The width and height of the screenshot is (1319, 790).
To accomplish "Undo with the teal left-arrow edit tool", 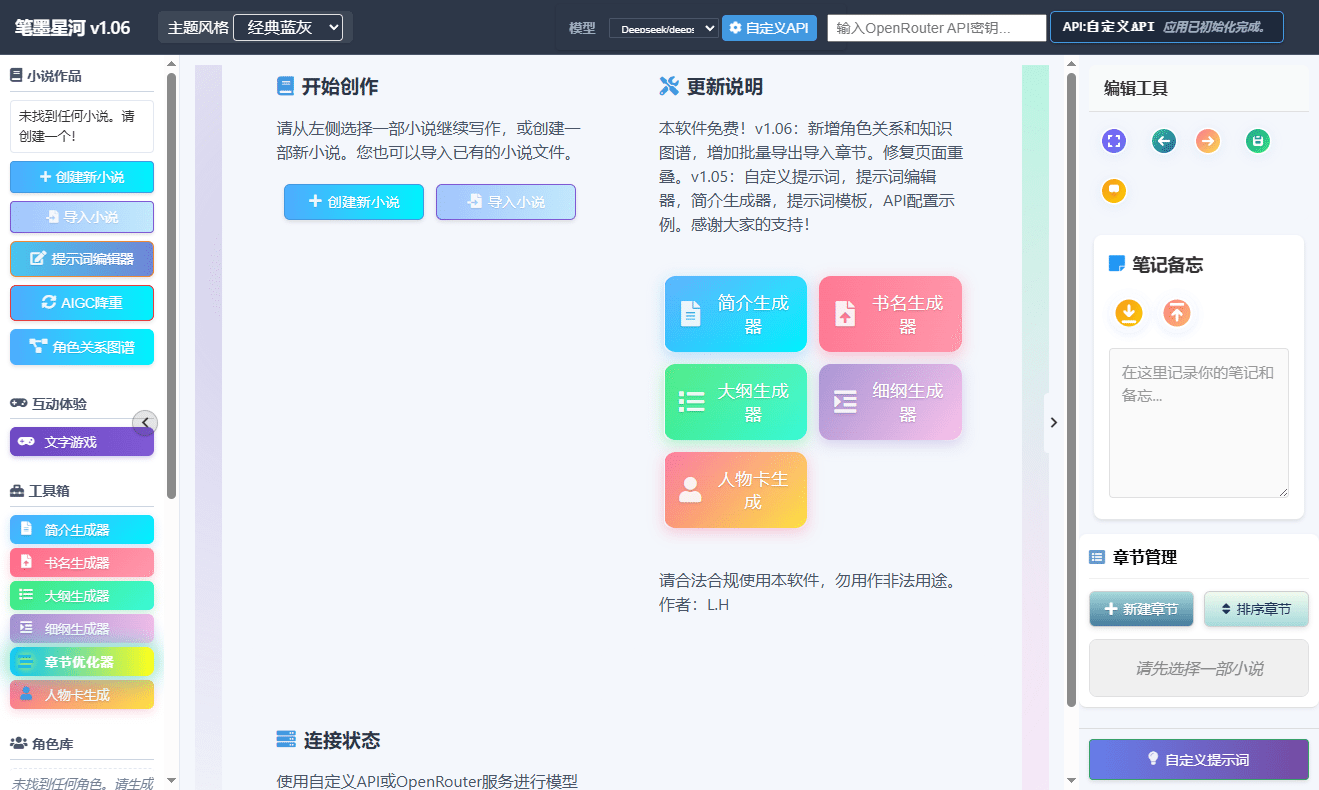I will coord(1163,141).
